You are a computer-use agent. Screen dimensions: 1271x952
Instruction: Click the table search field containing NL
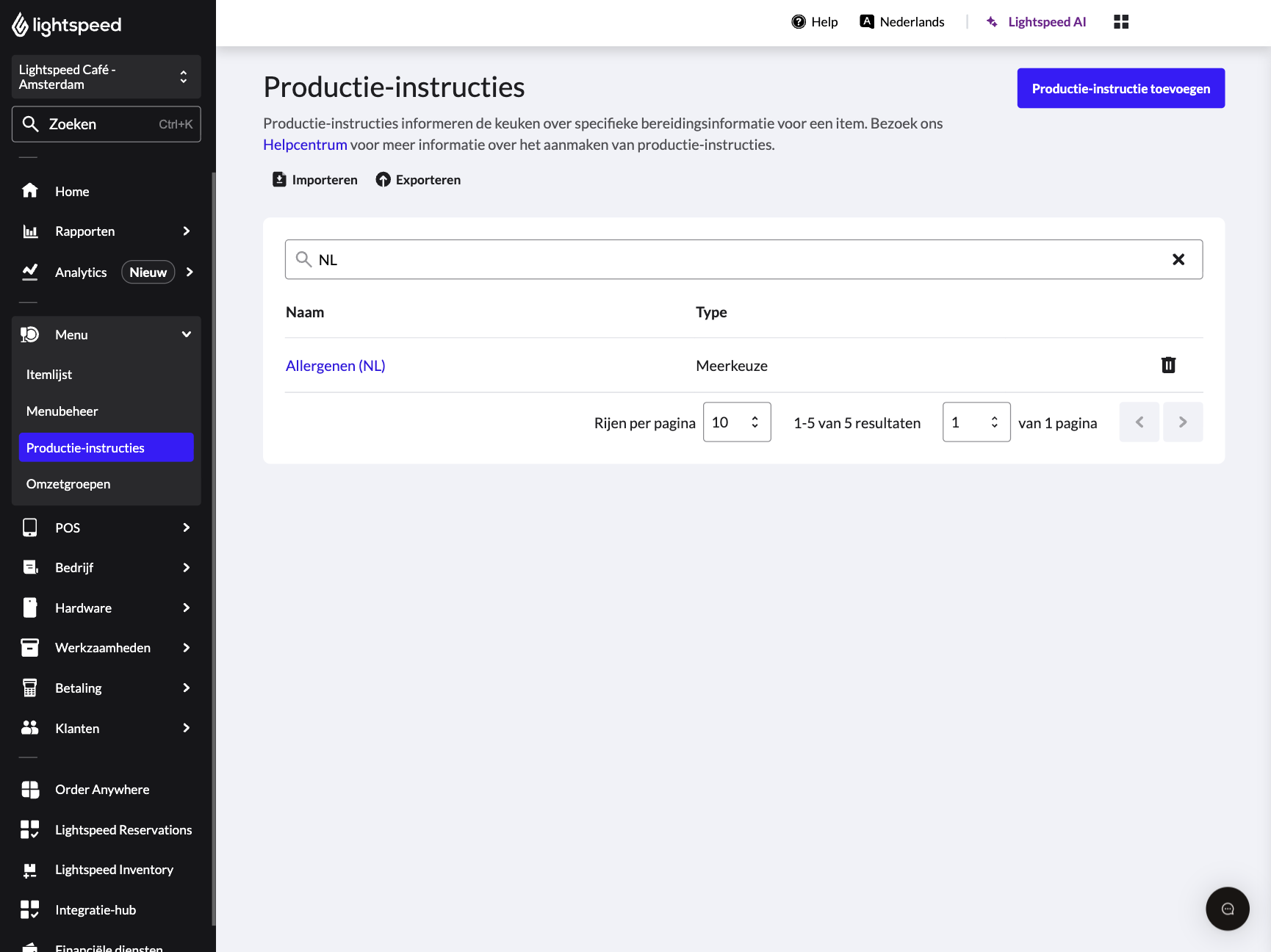[743, 259]
